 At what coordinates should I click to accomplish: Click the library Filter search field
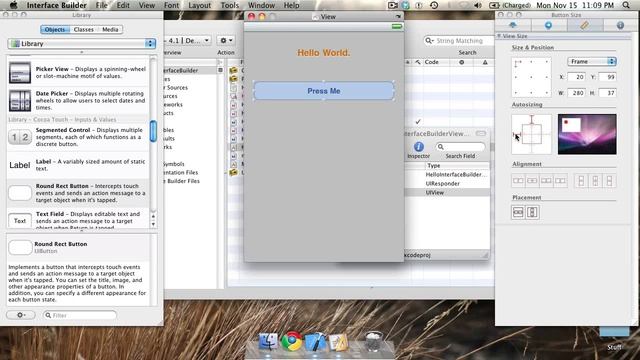click(80, 315)
